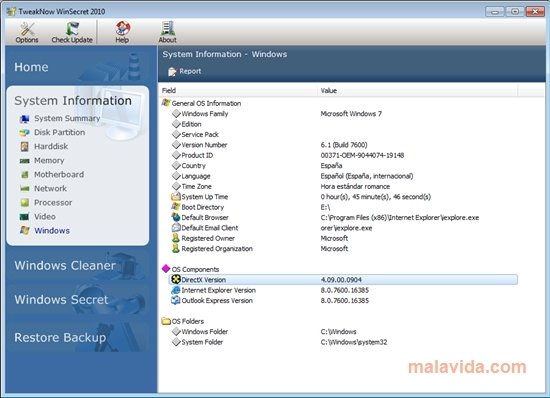Click the Registered Owner user icon
This screenshot has height=398, width=550.
[x=176, y=238]
